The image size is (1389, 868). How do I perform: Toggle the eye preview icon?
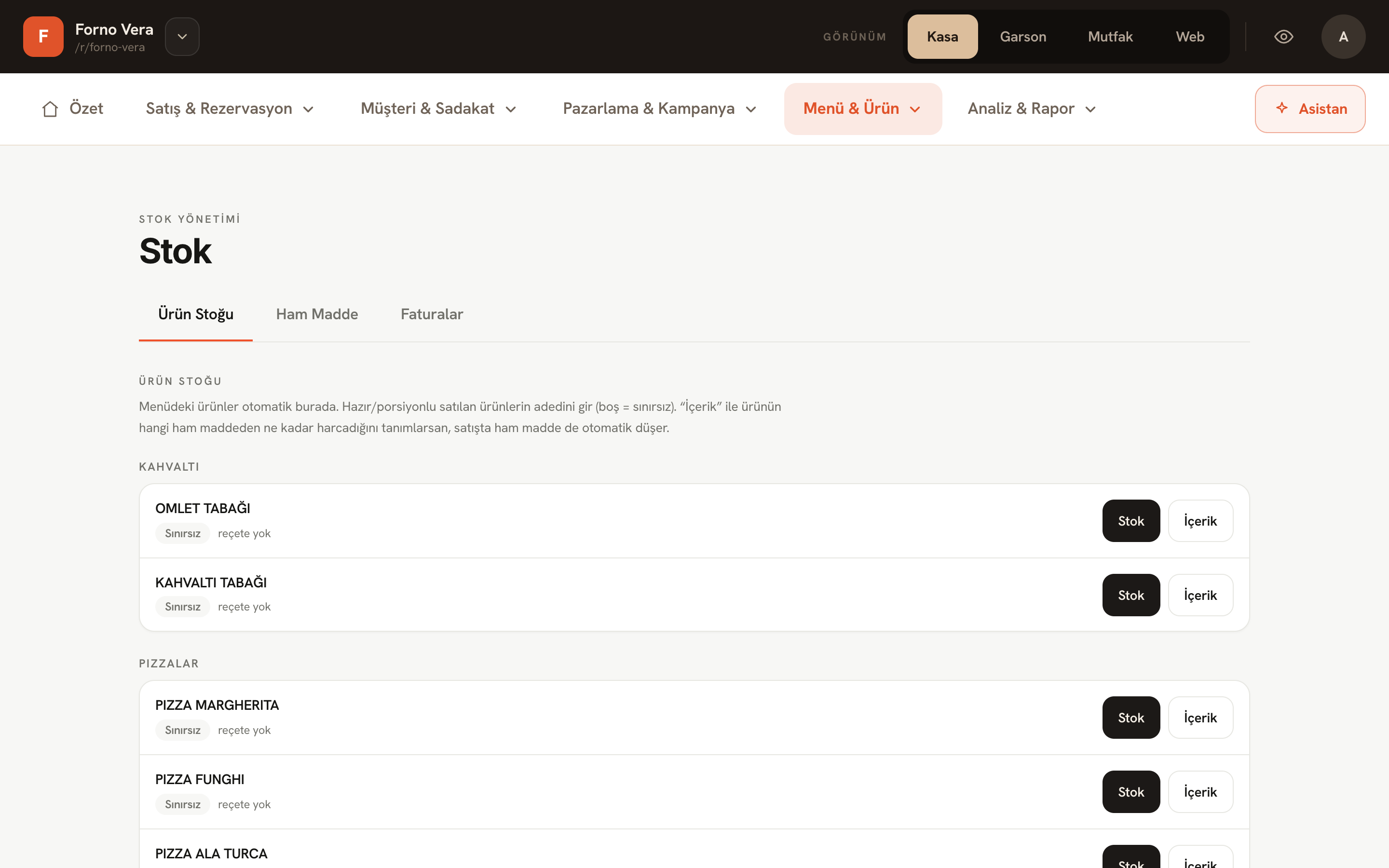coord(1283,37)
